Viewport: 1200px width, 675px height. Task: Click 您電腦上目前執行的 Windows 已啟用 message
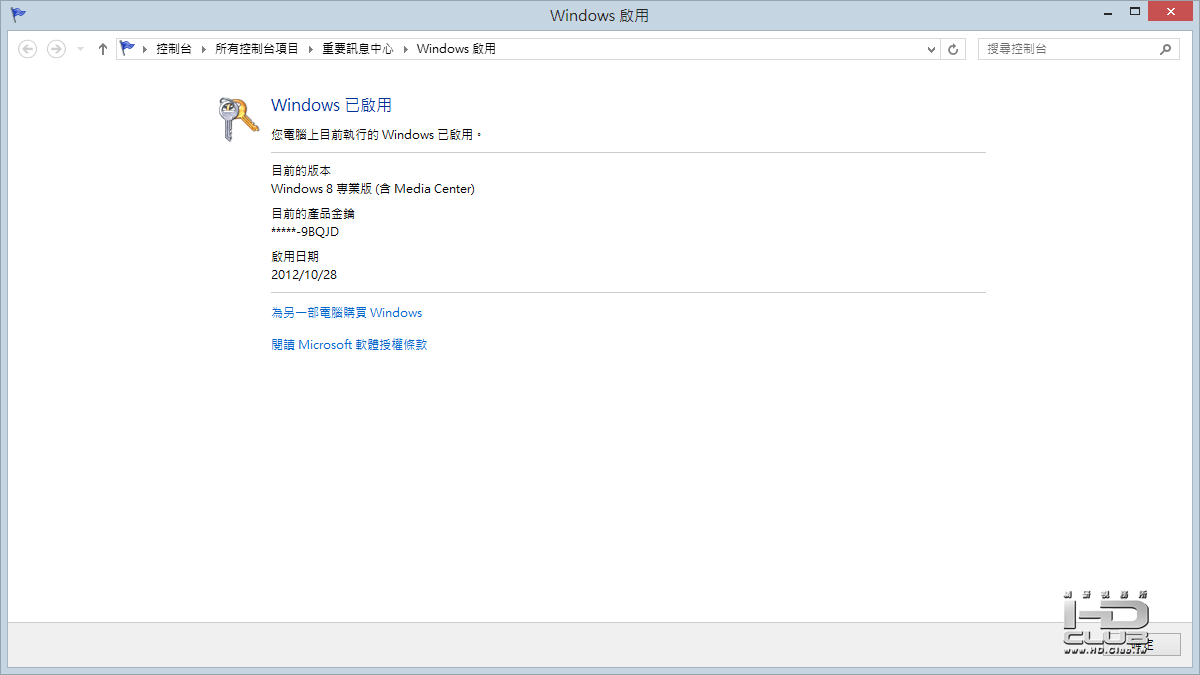[377, 134]
